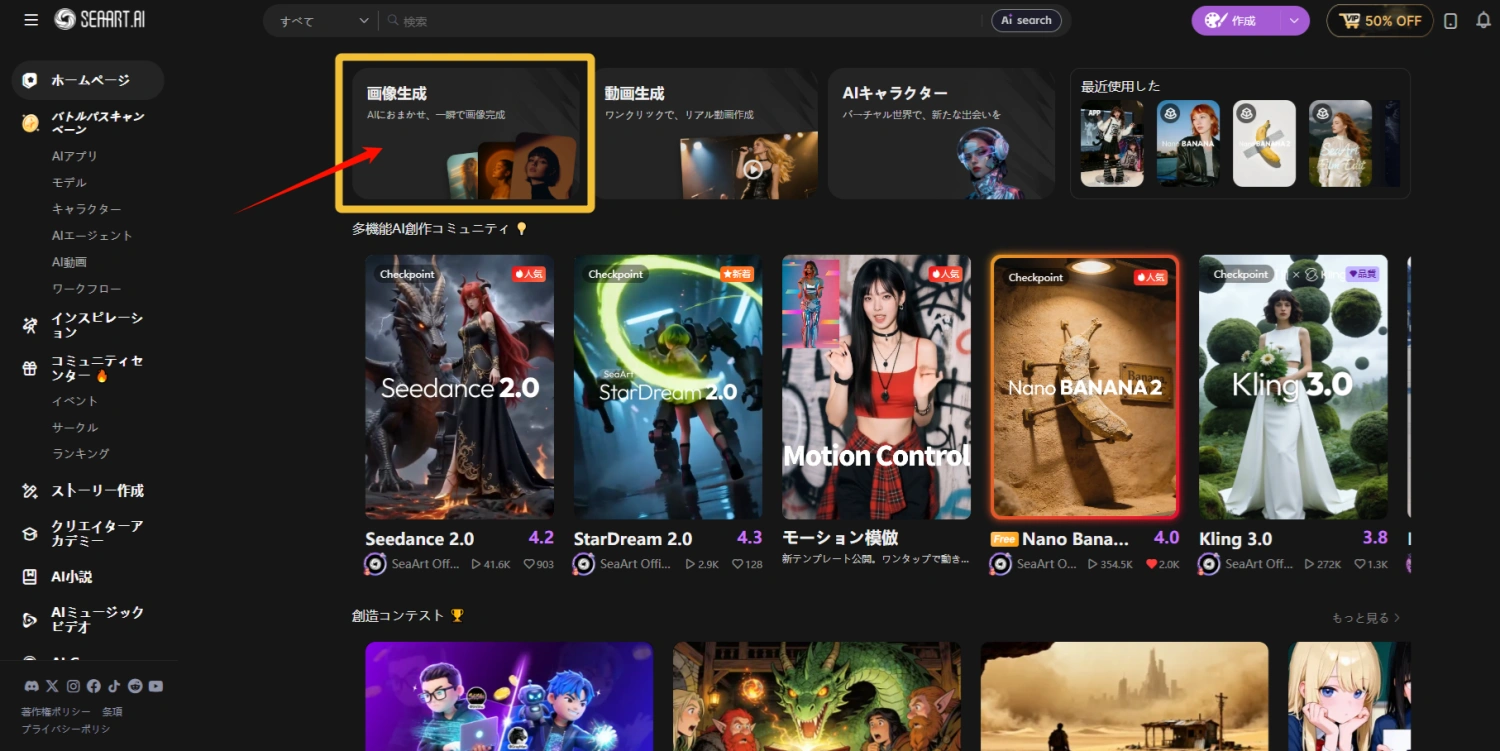The image size is (1500, 751).
Task: Click the AIミュージックビデオ sidebar icon
Action: click(x=30, y=620)
